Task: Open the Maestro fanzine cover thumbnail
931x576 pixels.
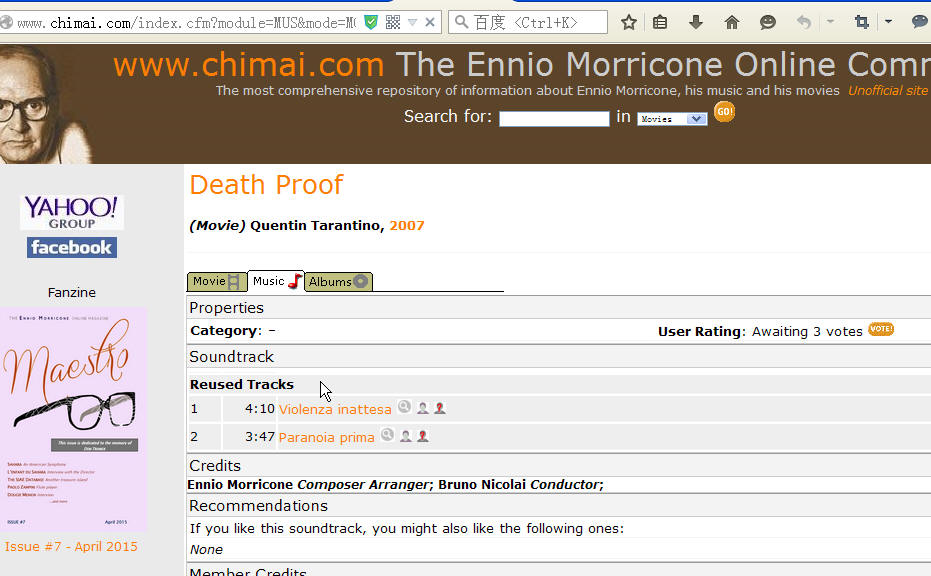Action: tap(73, 419)
